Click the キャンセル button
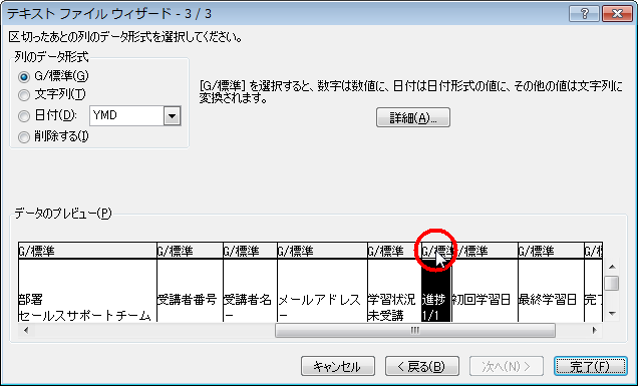This screenshot has width=638, height=386. [338, 366]
